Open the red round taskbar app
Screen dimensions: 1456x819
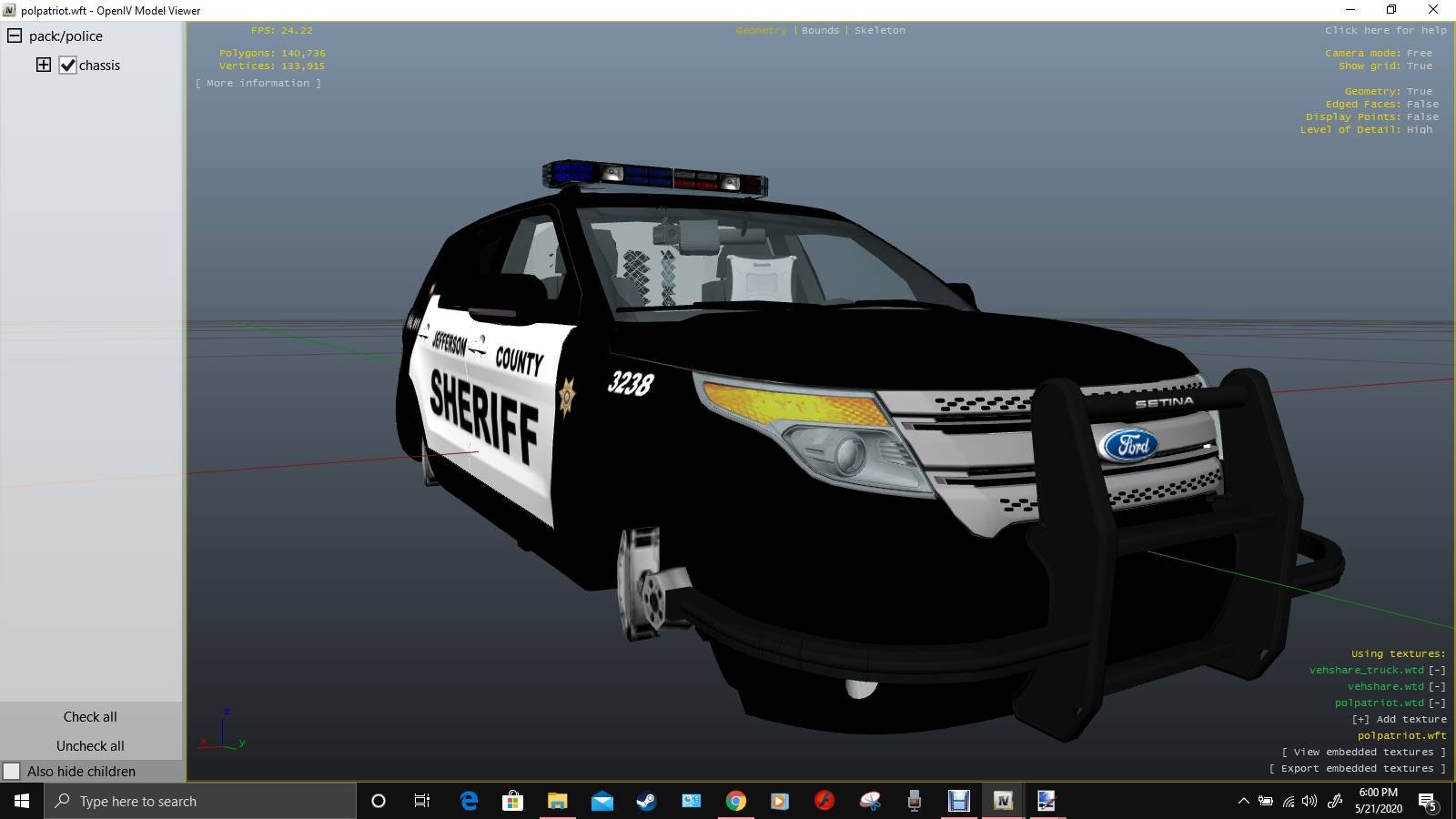click(x=824, y=801)
